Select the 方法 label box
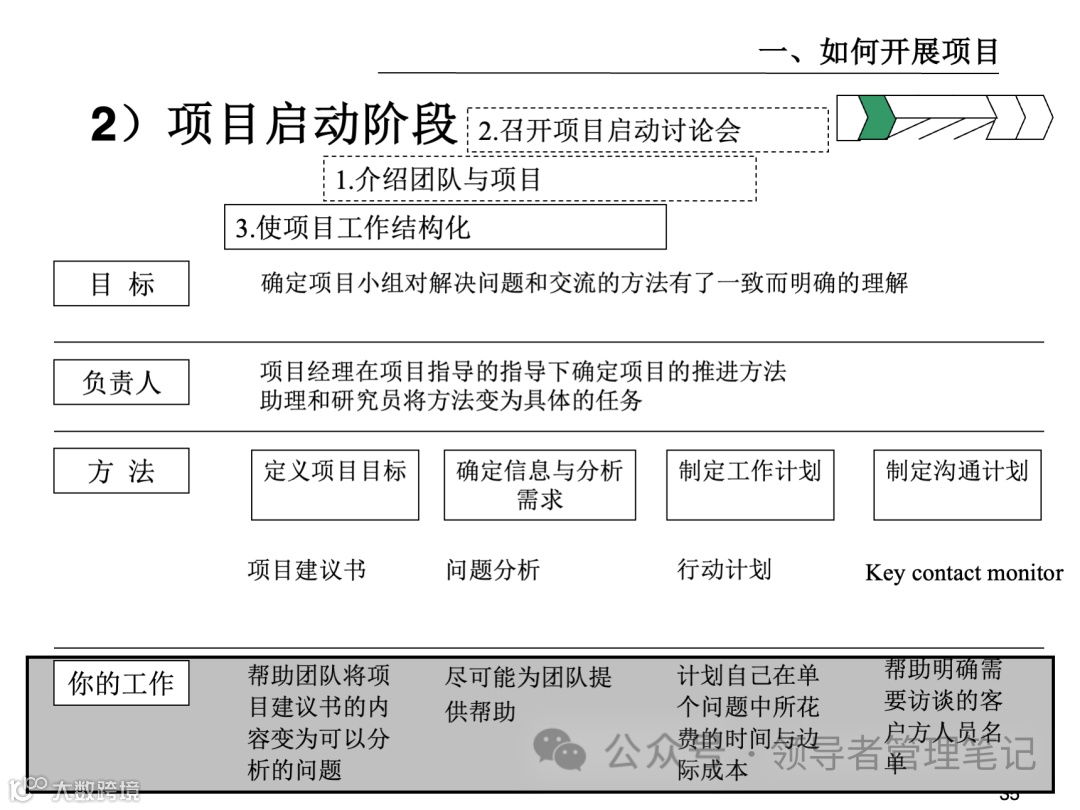Screen dimensions: 1080x810 click(121, 470)
